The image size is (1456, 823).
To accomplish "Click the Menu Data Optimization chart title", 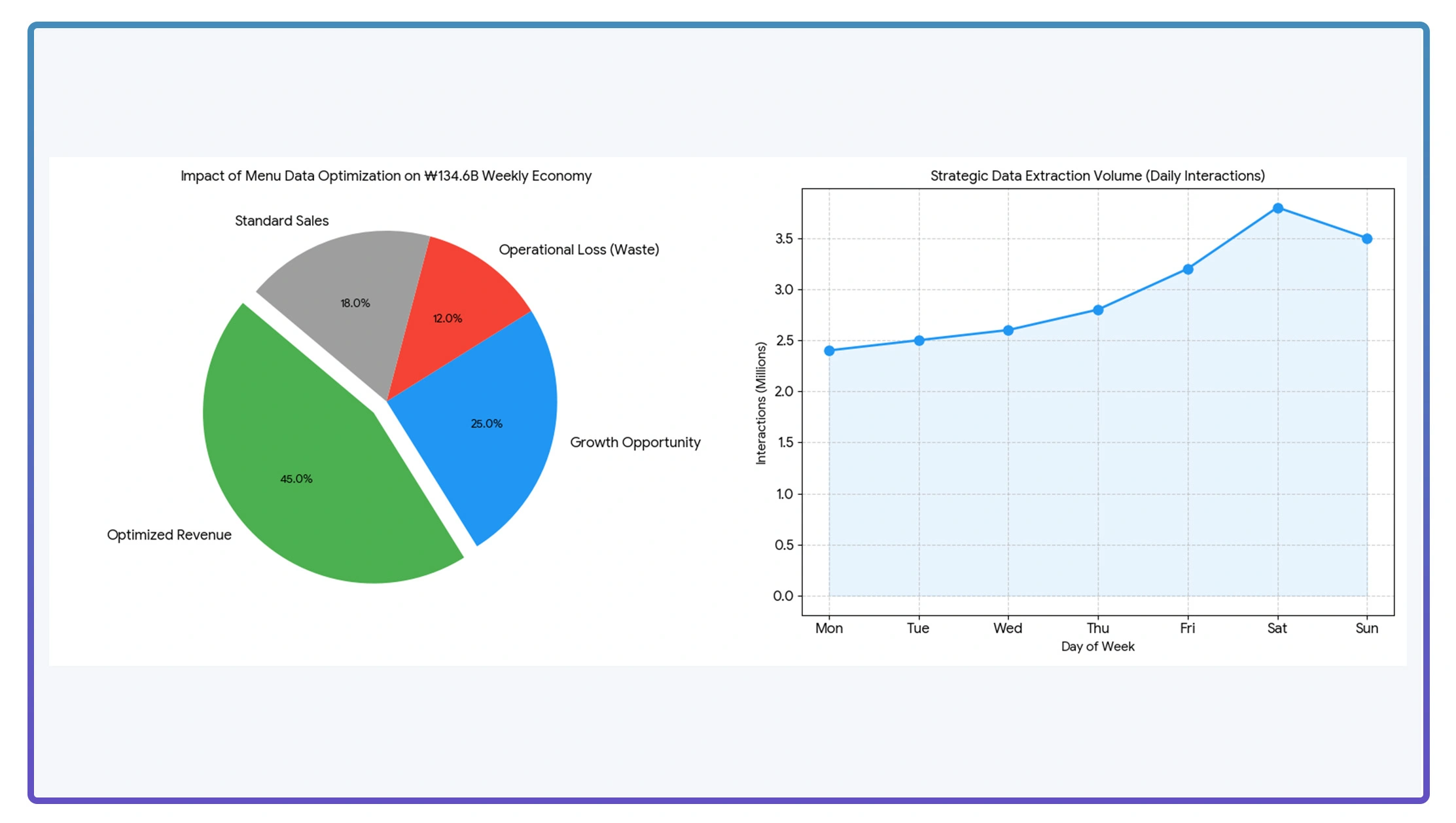I will (385, 176).
